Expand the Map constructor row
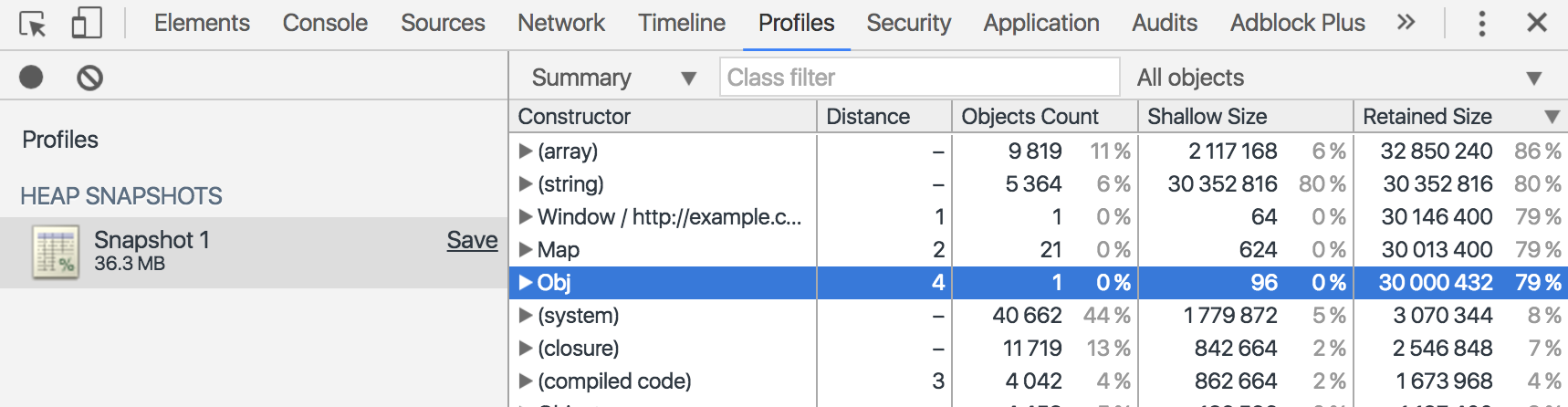Screen dimensions: 1568x407 (525, 249)
